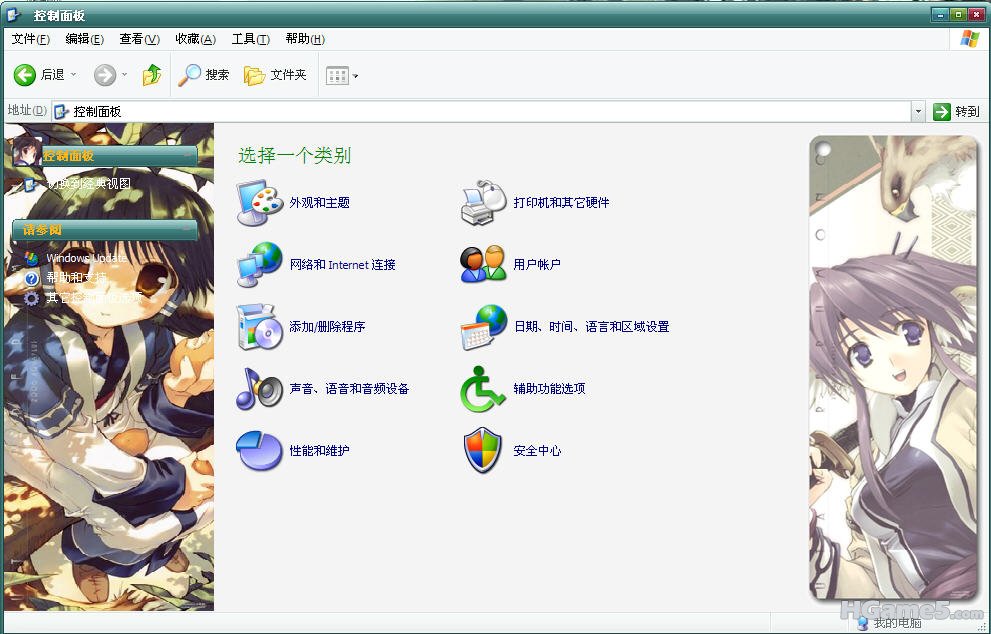The width and height of the screenshot is (991, 634).
Task: Click the 转到 (Go) button
Action: coord(956,112)
